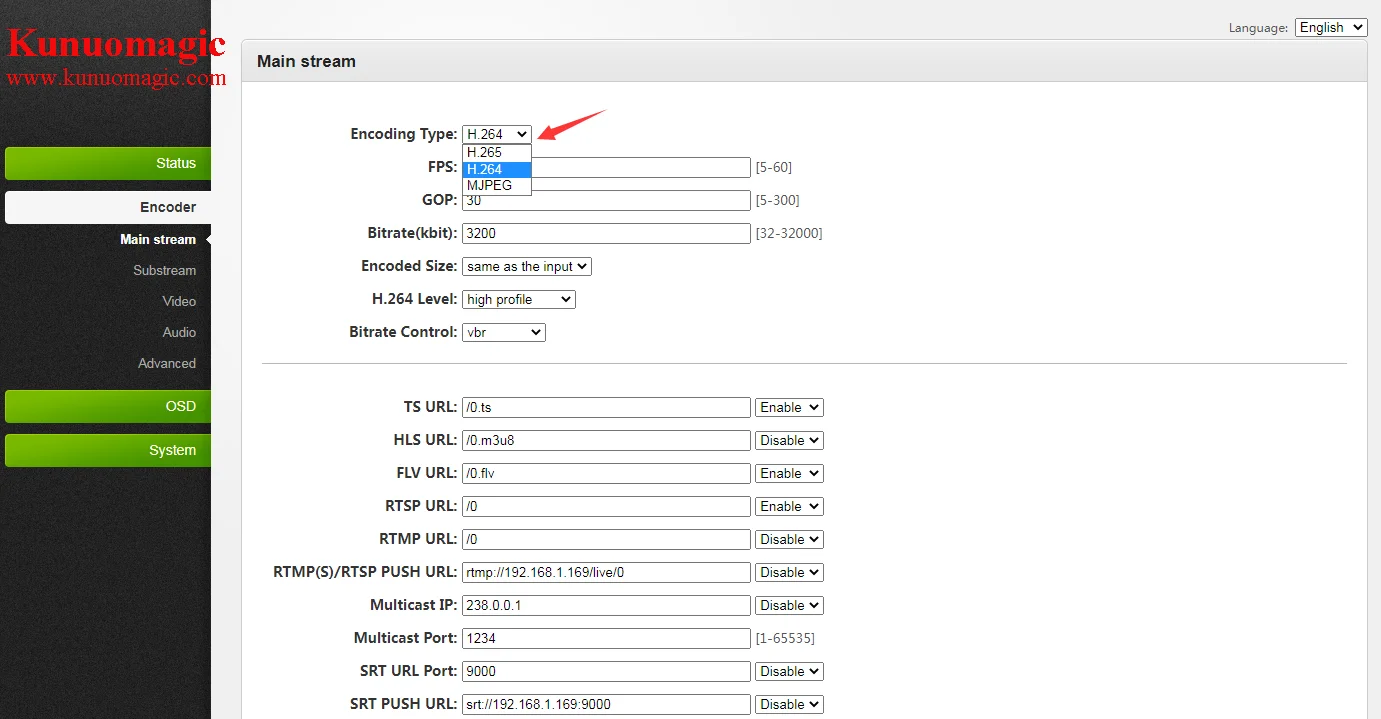The width and height of the screenshot is (1381, 719).
Task: Open HLS URL Disable dropdown
Action: pos(789,440)
